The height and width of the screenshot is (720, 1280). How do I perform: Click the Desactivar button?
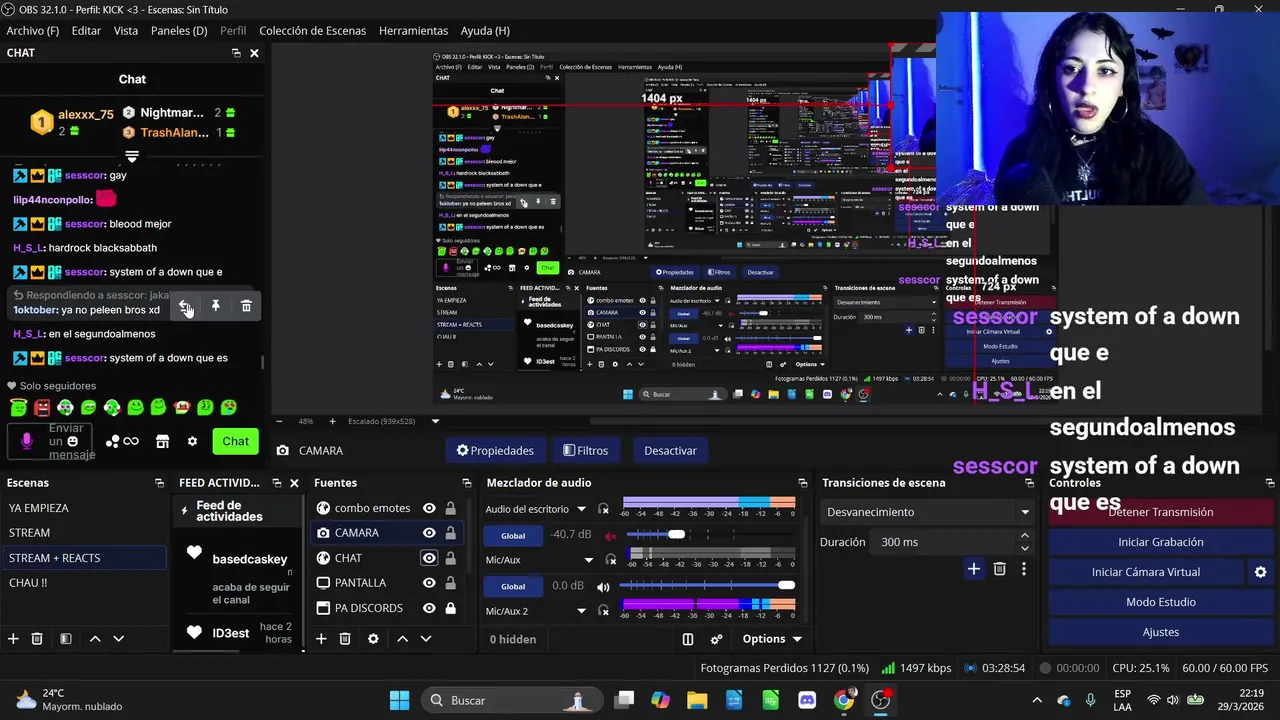coord(670,451)
